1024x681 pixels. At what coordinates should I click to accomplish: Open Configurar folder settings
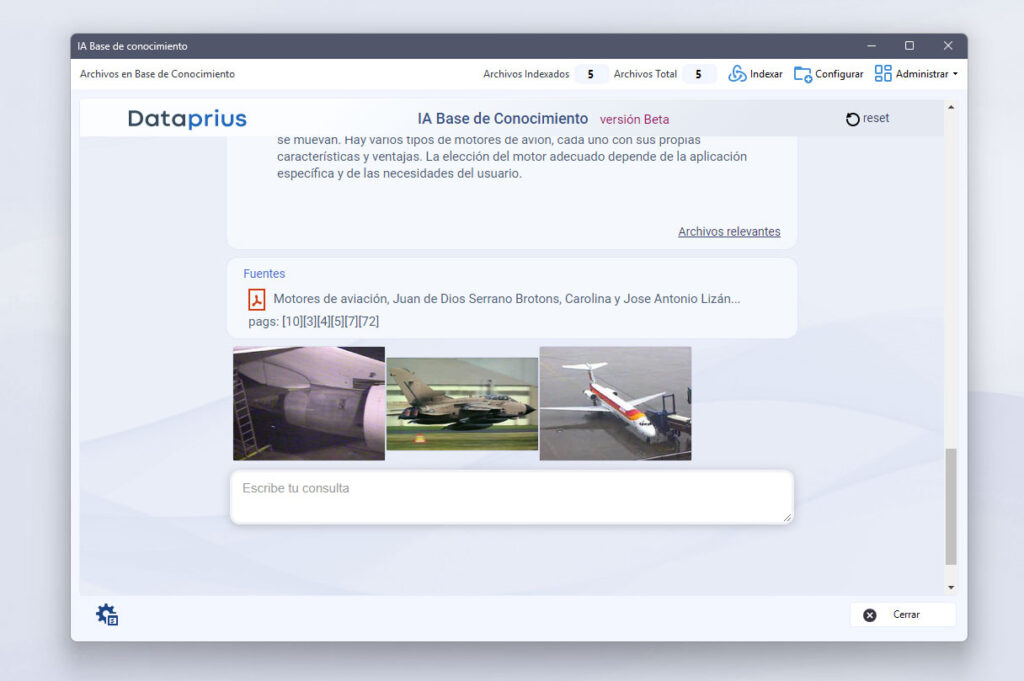click(803, 74)
